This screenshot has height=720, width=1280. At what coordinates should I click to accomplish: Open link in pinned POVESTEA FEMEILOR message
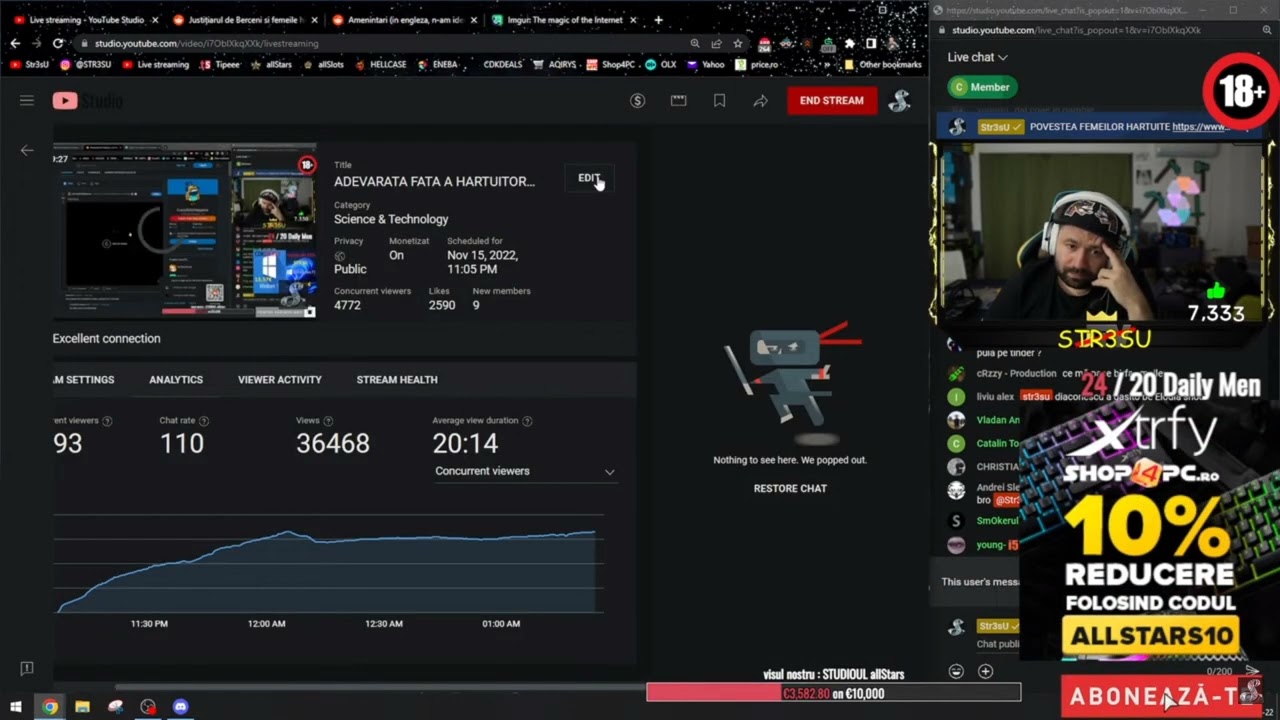[x=1200, y=127]
